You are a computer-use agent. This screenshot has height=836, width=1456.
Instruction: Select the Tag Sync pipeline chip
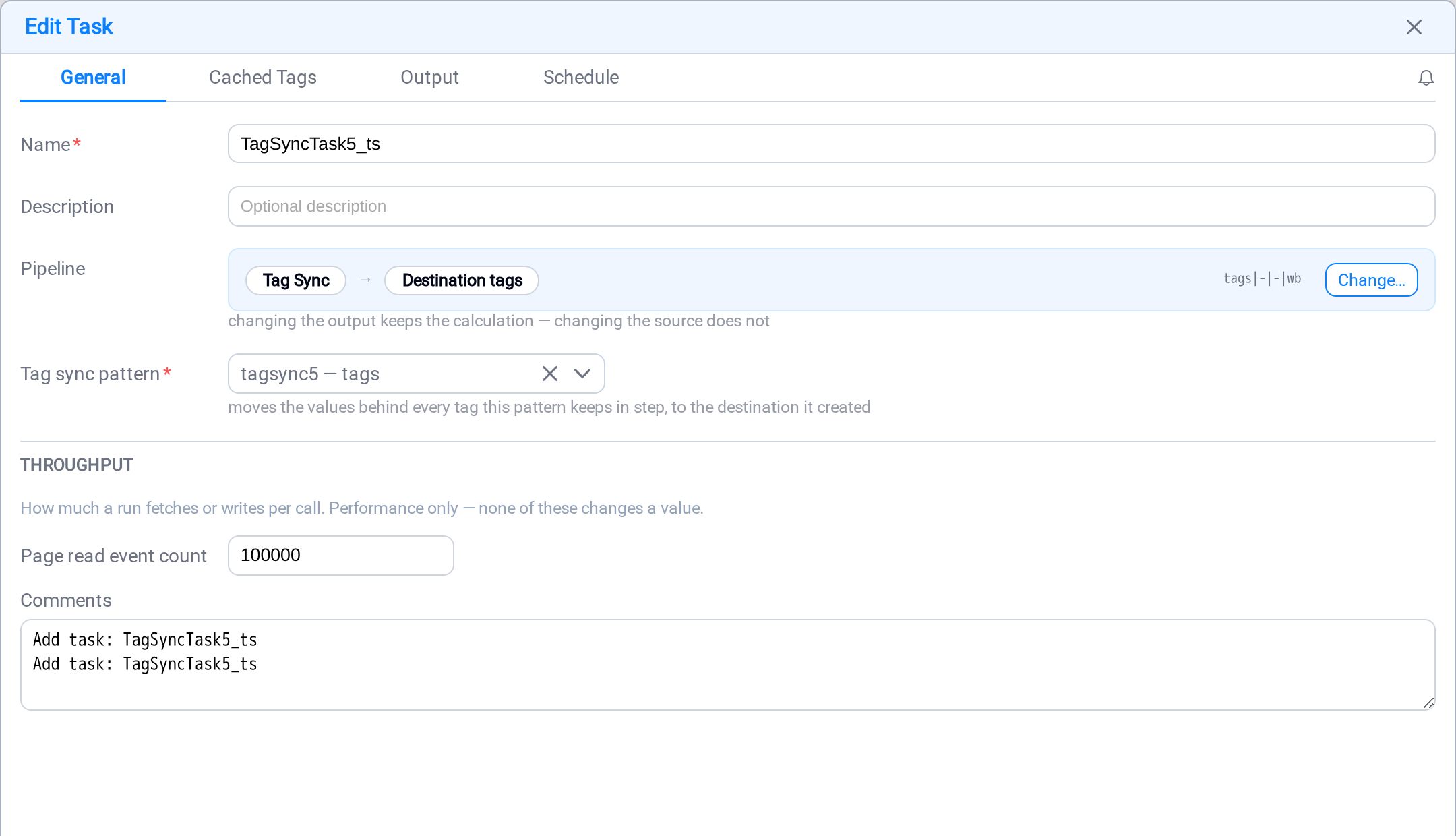pyautogui.click(x=296, y=280)
